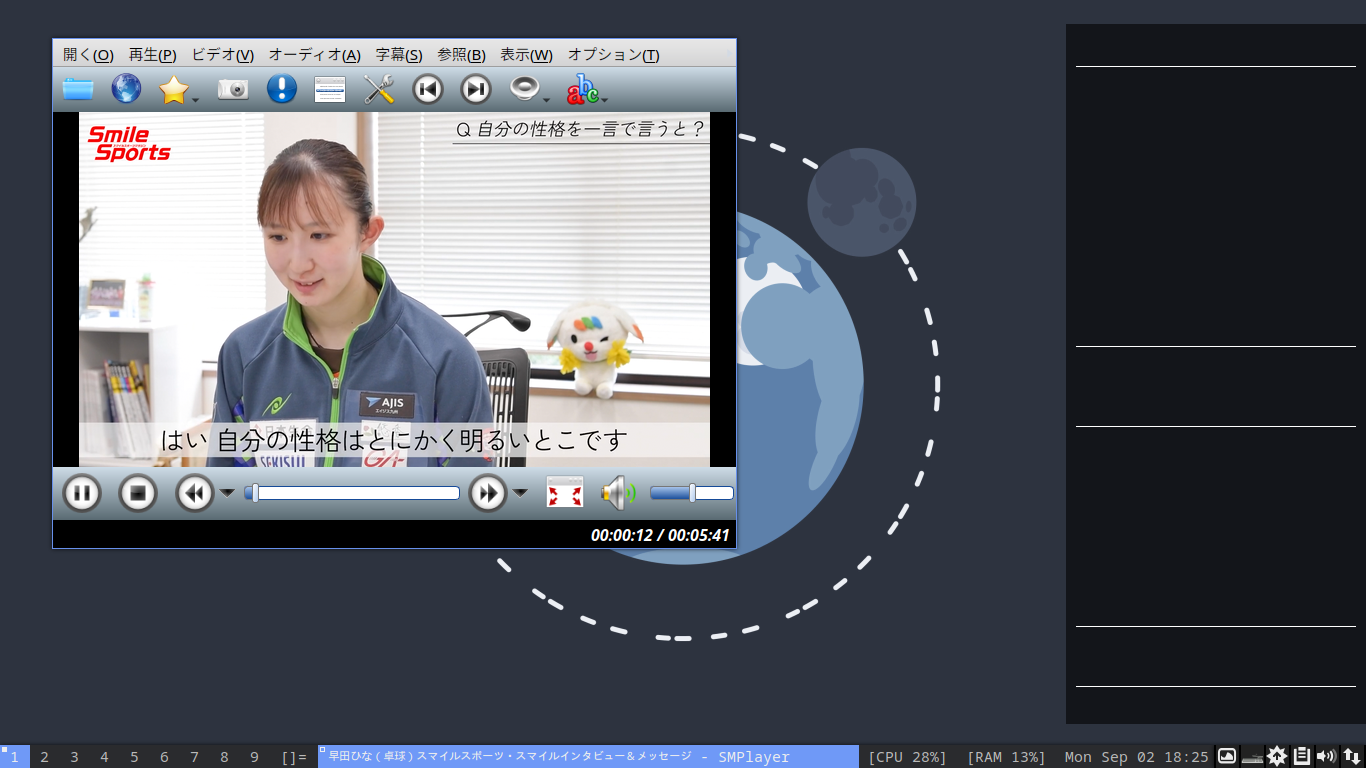The height and width of the screenshot is (768, 1366).
Task: Click the SMPlayer window title in taskbar
Action: point(588,757)
